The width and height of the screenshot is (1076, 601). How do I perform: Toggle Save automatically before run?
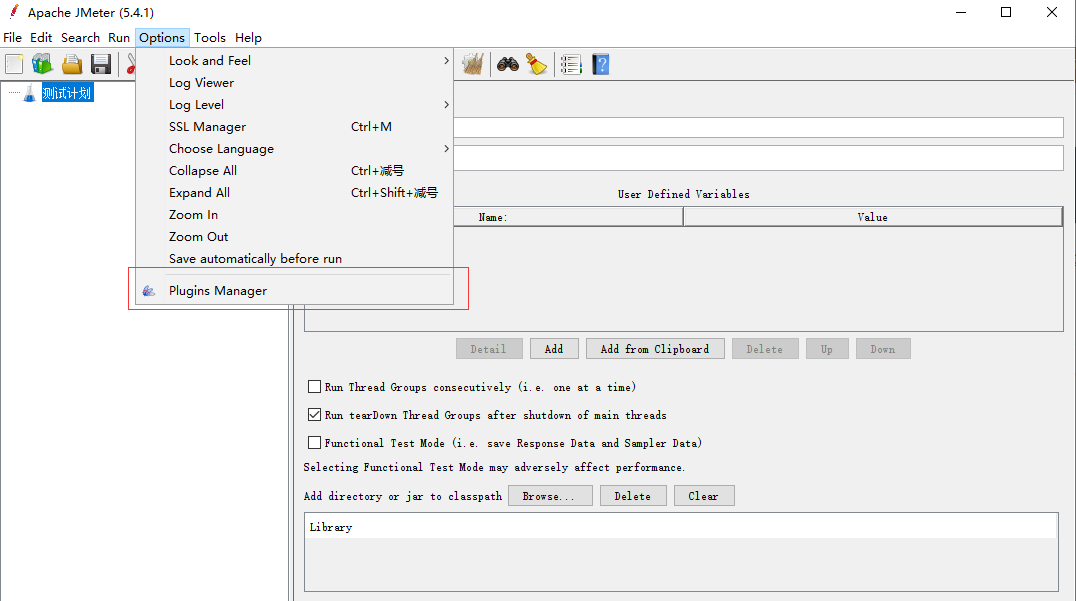(294, 258)
